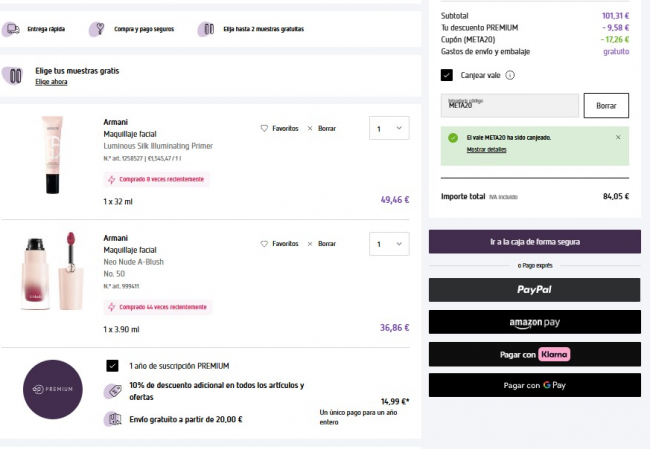Toggle the 1 año de suscripción PREMIUM checkbox
This screenshot has width=650, height=449.
pyautogui.click(x=112, y=366)
